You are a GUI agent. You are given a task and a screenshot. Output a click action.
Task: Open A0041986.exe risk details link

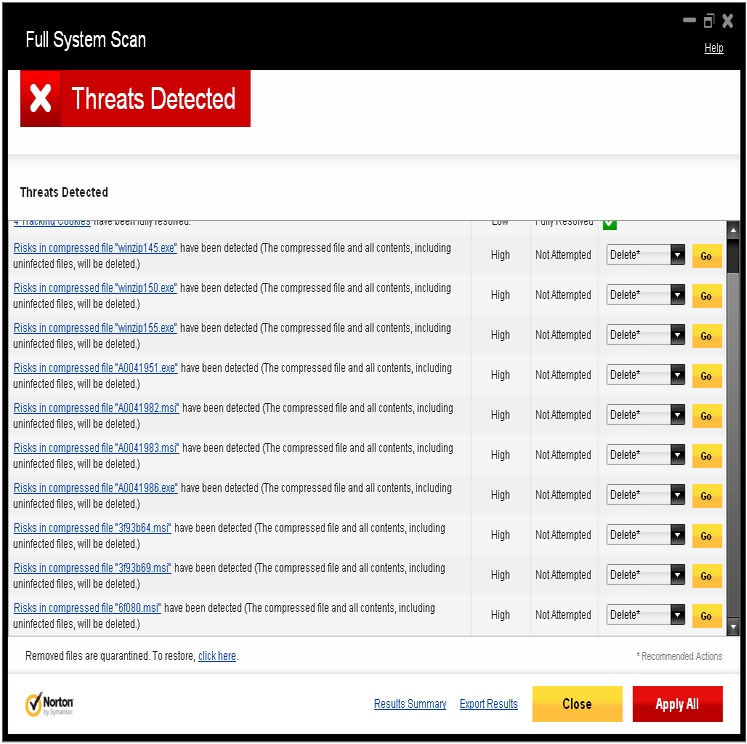coord(95,488)
